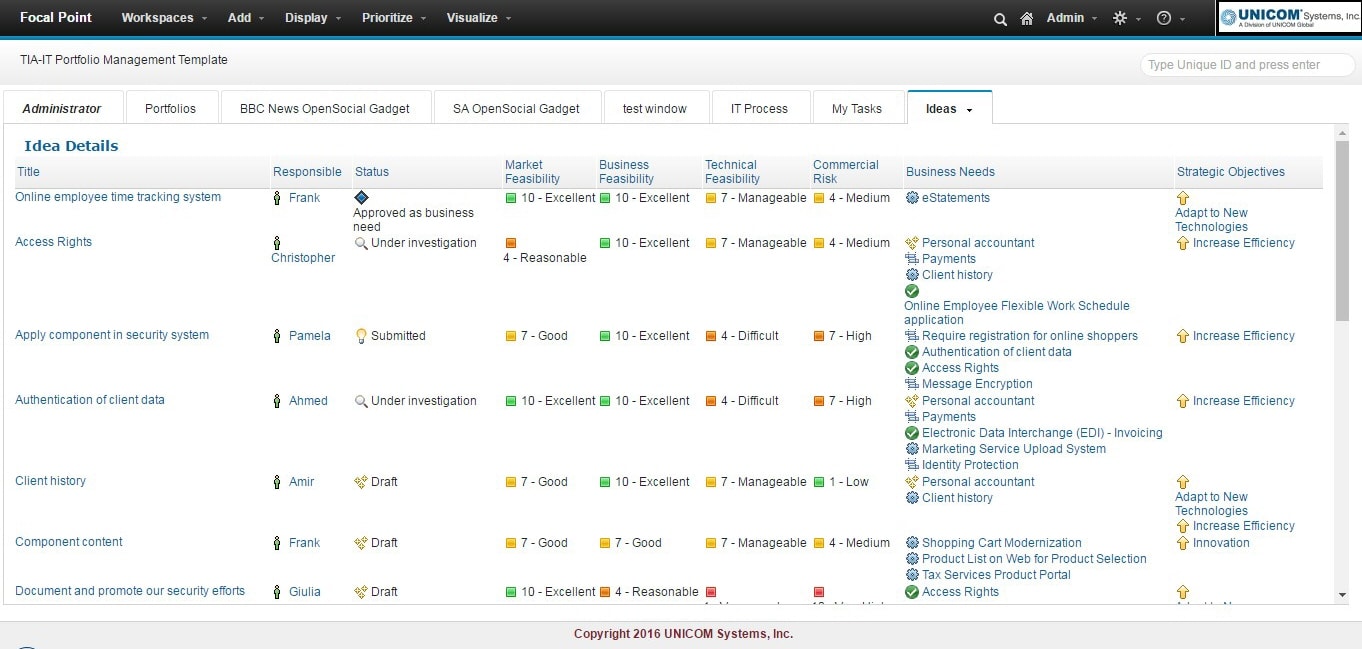
Task: Click the Submitted lightbulb icon
Action: tap(361, 336)
